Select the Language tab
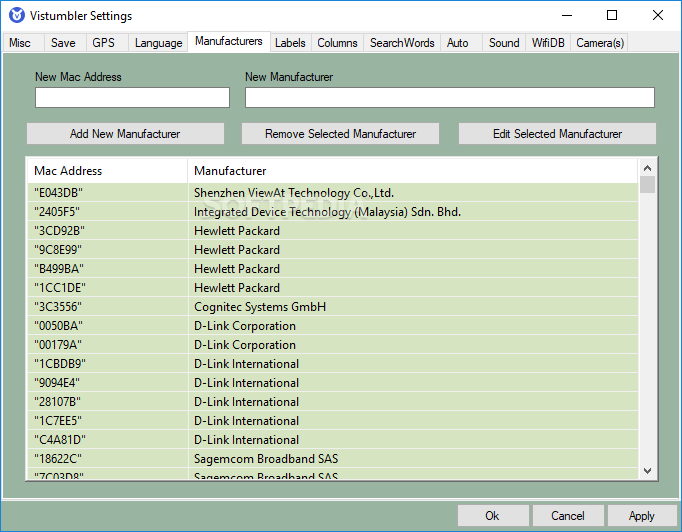Image resolution: width=682 pixels, height=532 pixels. tap(158, 43)
